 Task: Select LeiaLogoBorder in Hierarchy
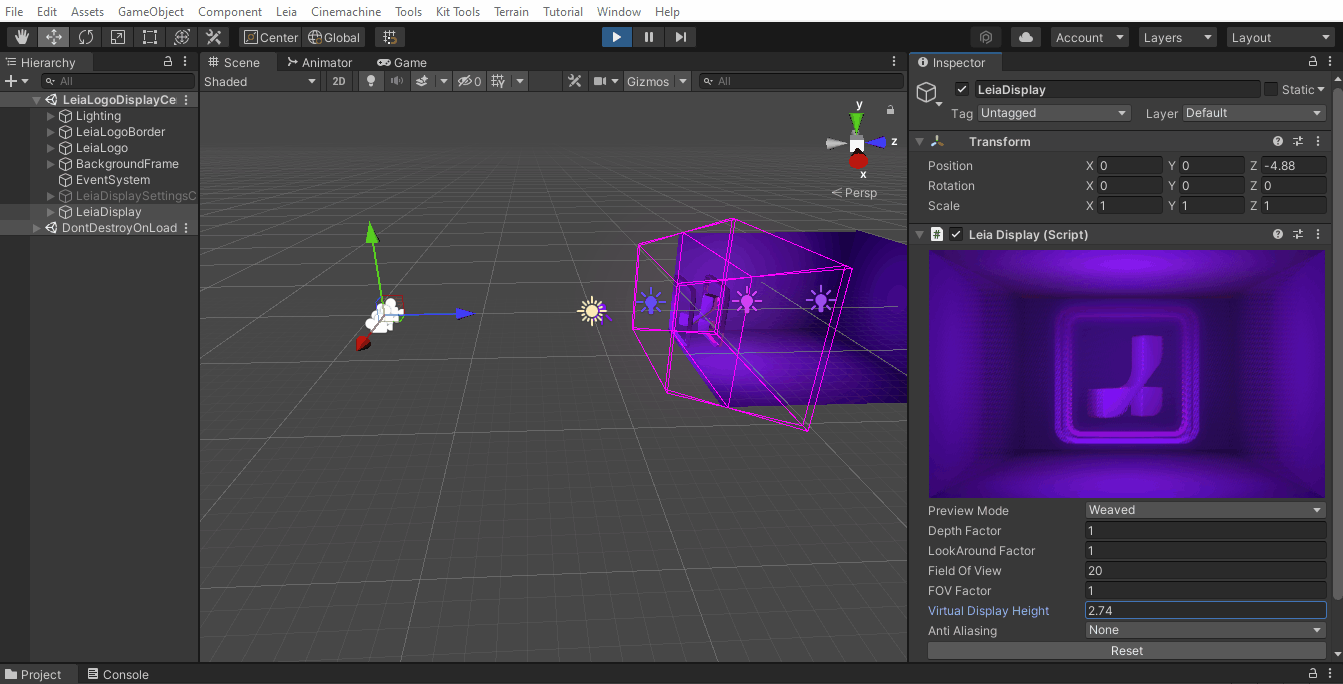[x=120, y=132]
